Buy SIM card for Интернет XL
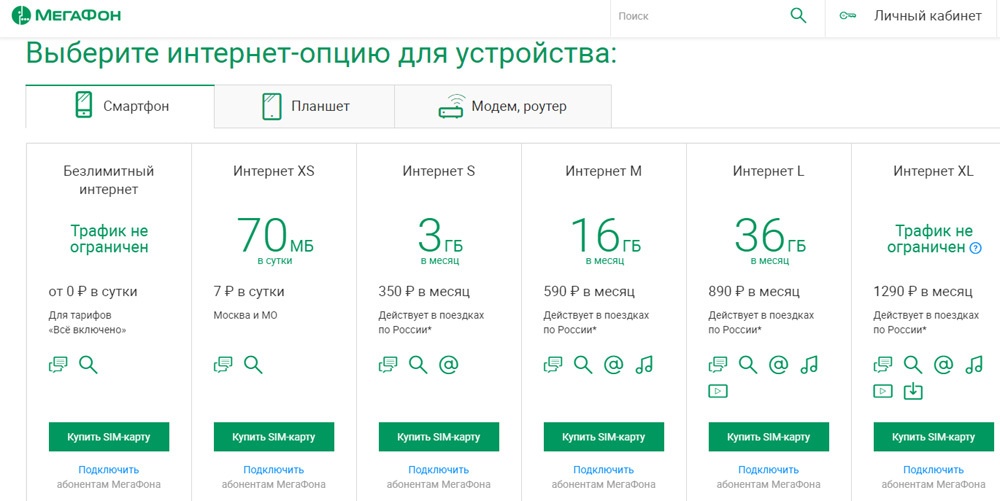The height and width of the screenshot is (501, 1000). (x=933, y=437)
